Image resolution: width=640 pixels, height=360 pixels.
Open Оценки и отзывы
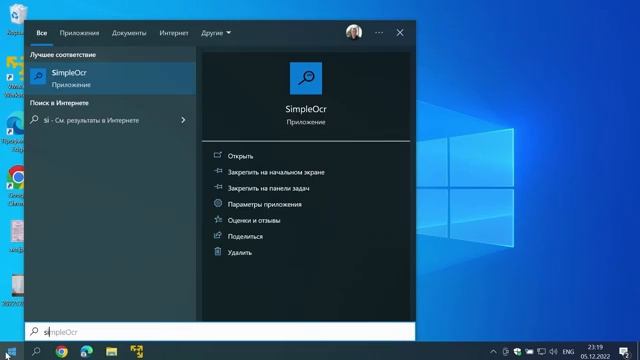click(254, 220)
